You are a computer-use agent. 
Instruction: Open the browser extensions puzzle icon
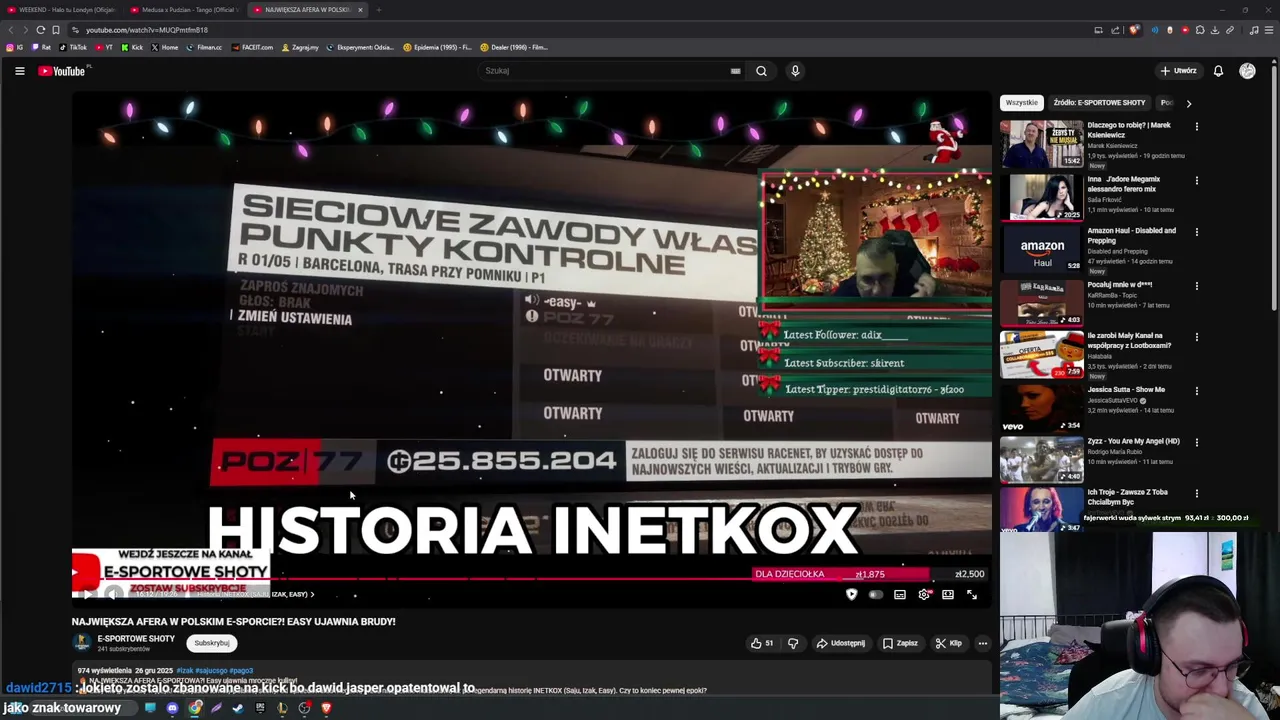click(x=1200, y=30)
